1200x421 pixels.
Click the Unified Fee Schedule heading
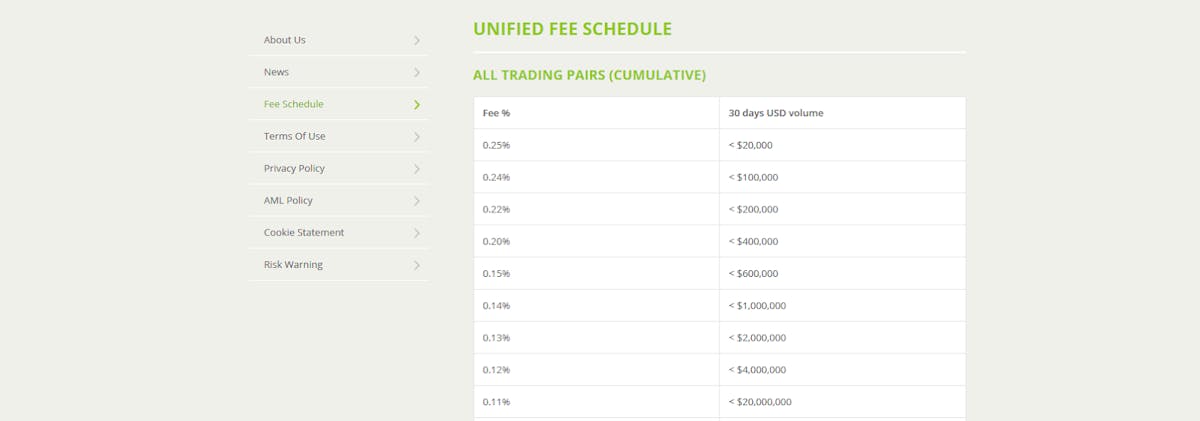(x=572, y=29)
